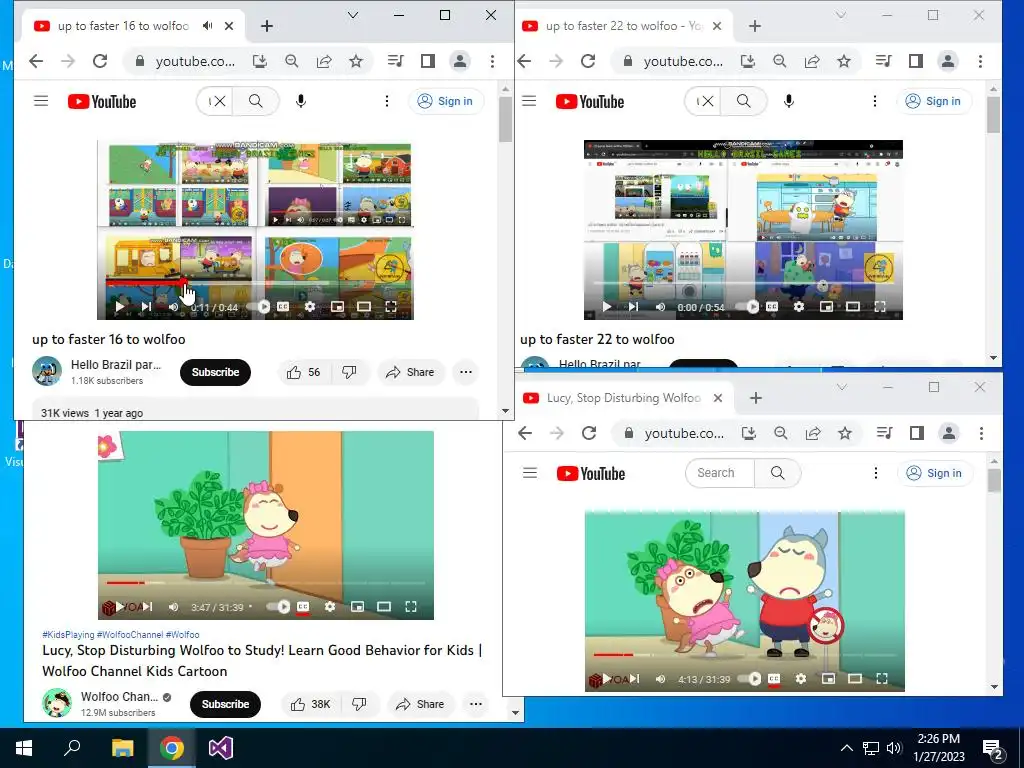The image size is (1024, 768).
Task: Like the 'up to faster 16' video (56 likes)
Action: 304,372
